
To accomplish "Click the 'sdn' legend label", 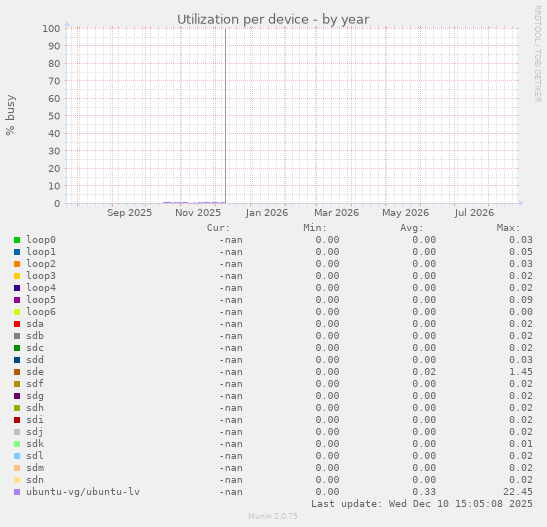I will coord(35,480).
